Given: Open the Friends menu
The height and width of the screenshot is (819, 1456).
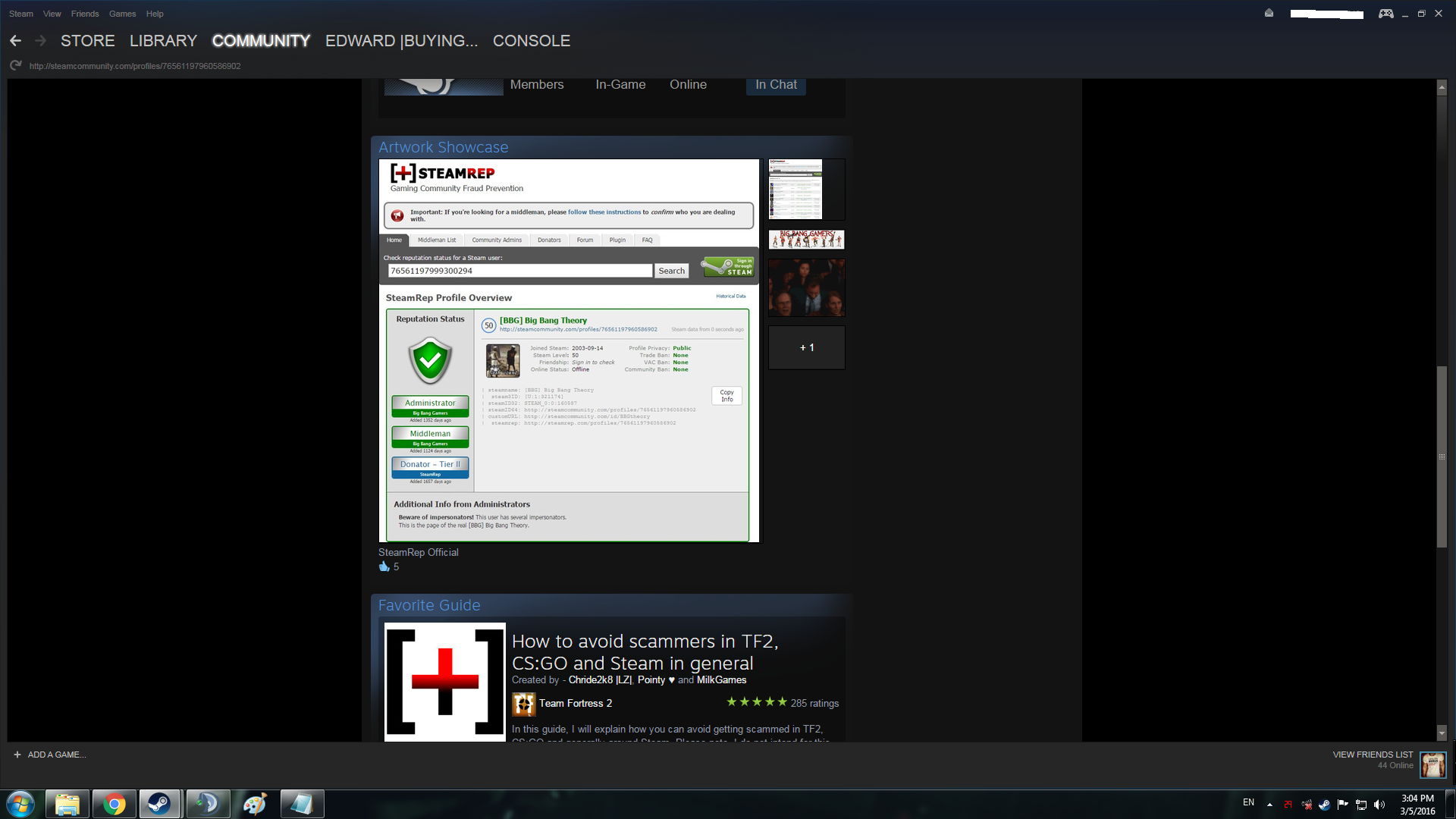Looking at the screenshot, I should [85, 14].
